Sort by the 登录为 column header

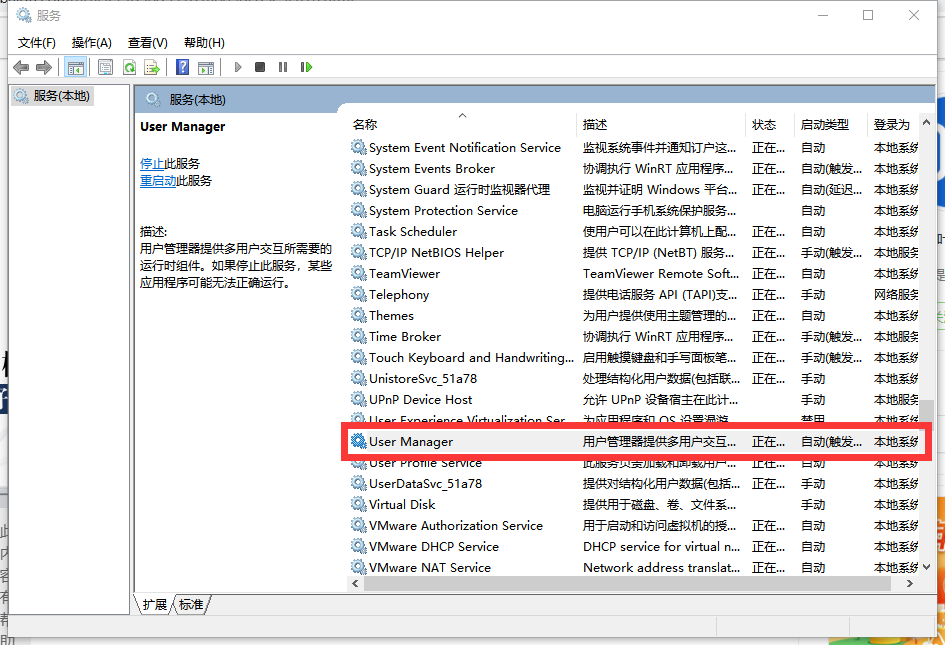click(x=893, y=124)
